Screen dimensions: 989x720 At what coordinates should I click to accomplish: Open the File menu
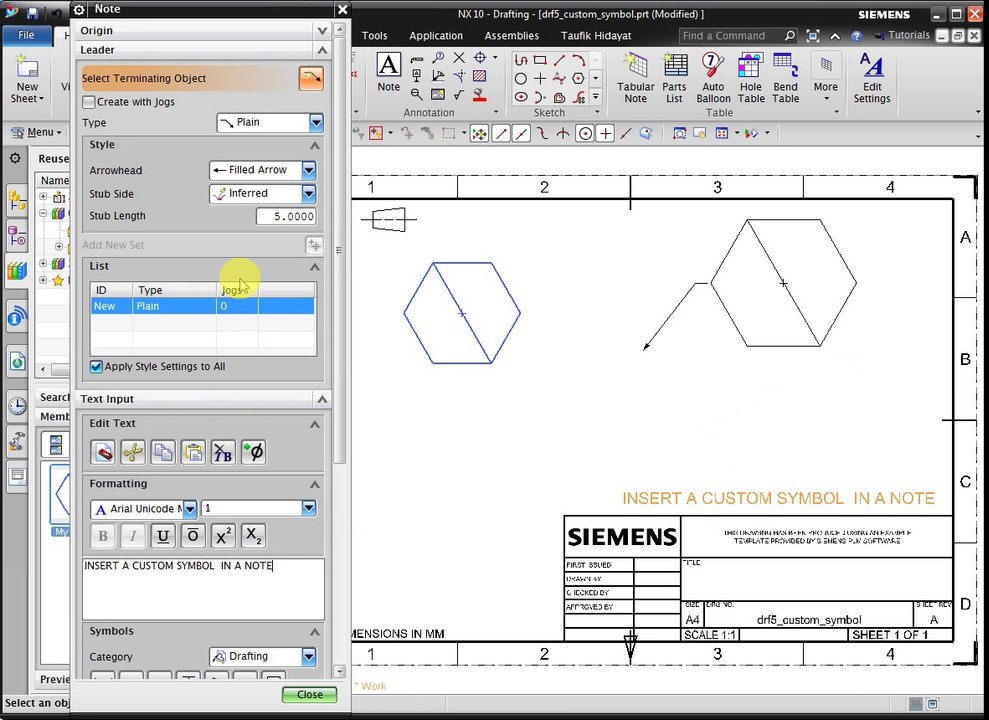tap(26, 35)
